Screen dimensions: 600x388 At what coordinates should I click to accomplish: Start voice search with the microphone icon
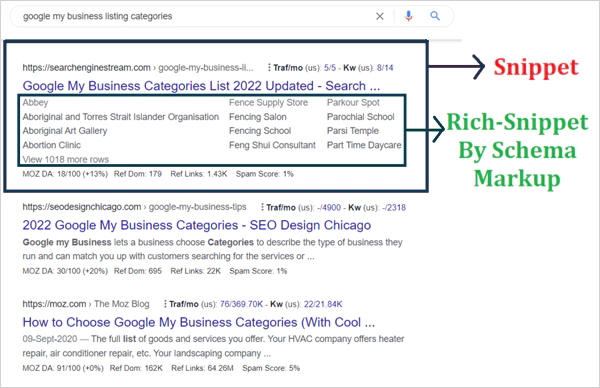409,16
